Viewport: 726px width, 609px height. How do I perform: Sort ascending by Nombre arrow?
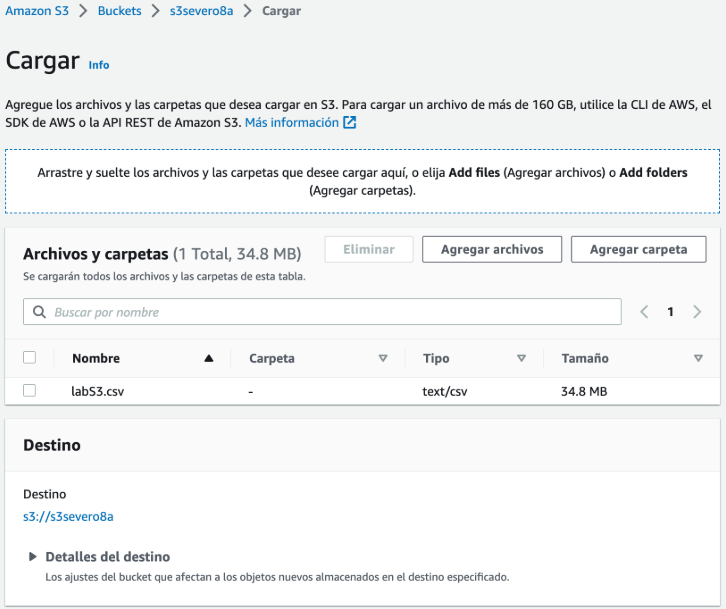click(208, 358)
